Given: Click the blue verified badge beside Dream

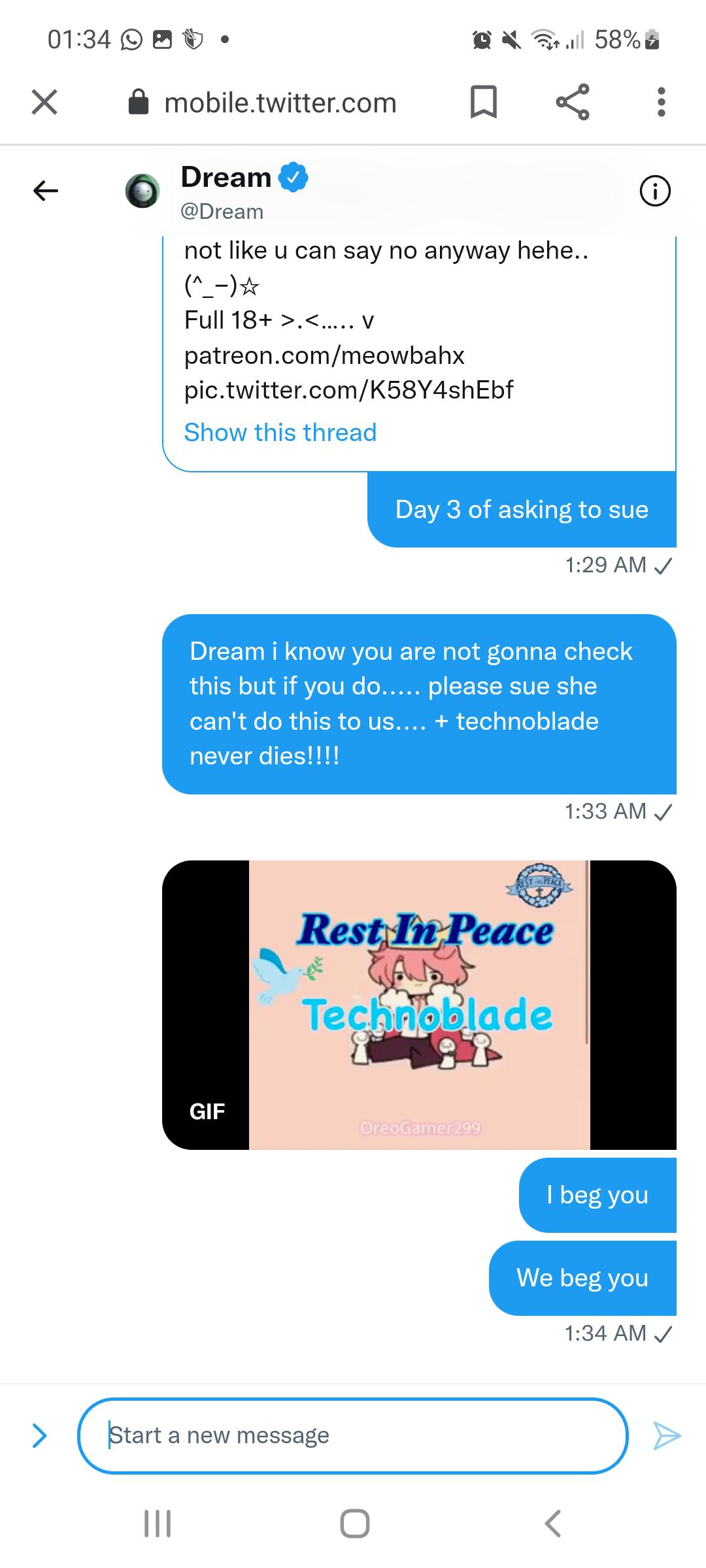Looking at the screenshot, I should pos(294,177).
